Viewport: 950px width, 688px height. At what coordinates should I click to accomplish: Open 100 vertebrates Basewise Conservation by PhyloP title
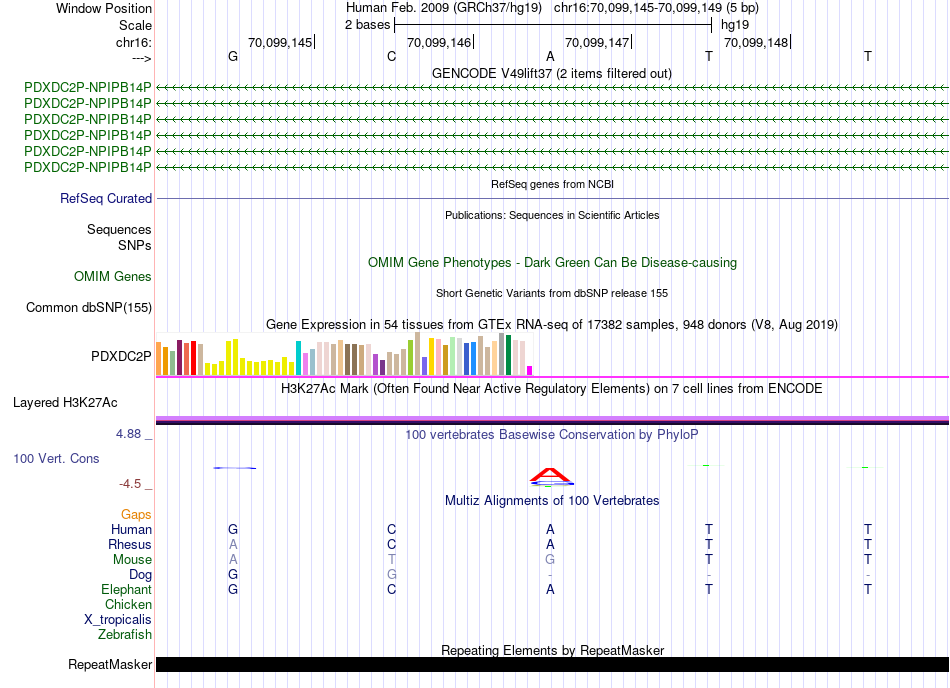(x=552, y=434)
